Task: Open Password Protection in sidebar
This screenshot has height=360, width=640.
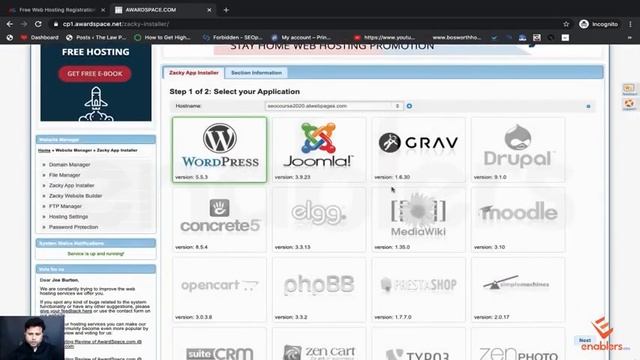Action: coord(73,227)
